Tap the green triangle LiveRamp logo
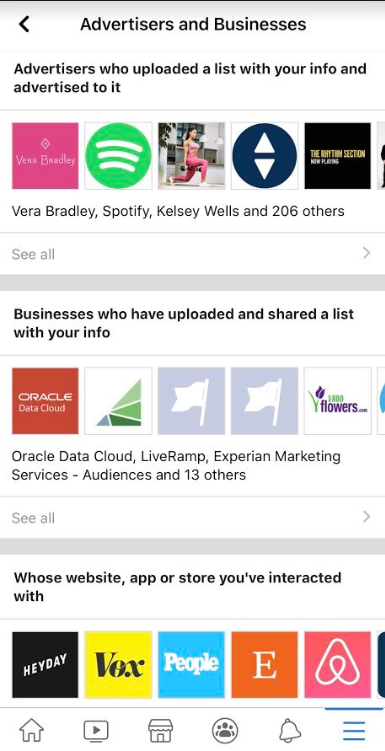This screenshot has width=385, height=751. click(118, 401)
